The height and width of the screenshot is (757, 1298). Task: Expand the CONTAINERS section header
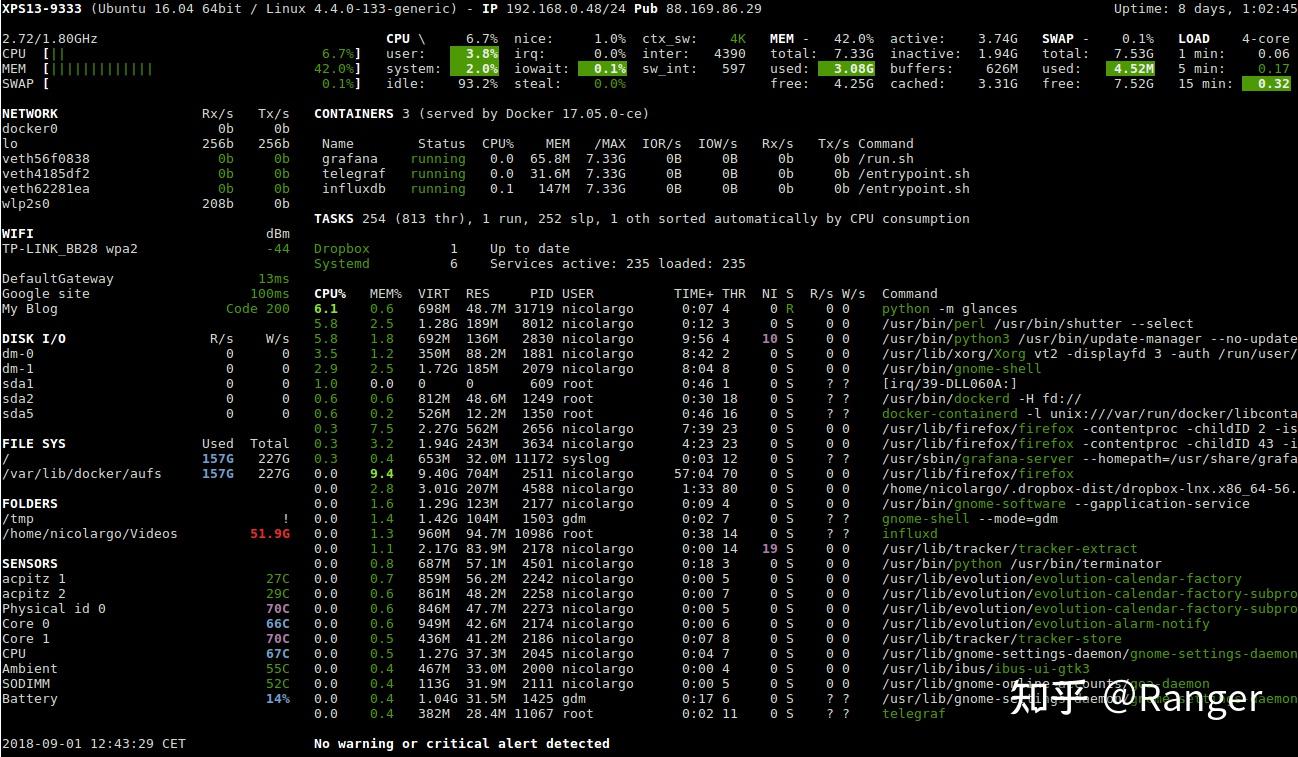point(360,113)
